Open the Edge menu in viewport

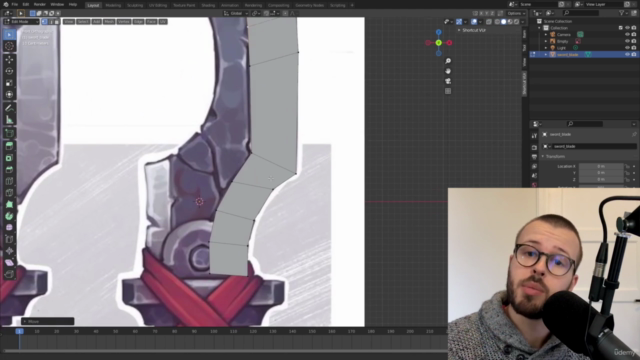click(138, 22)
